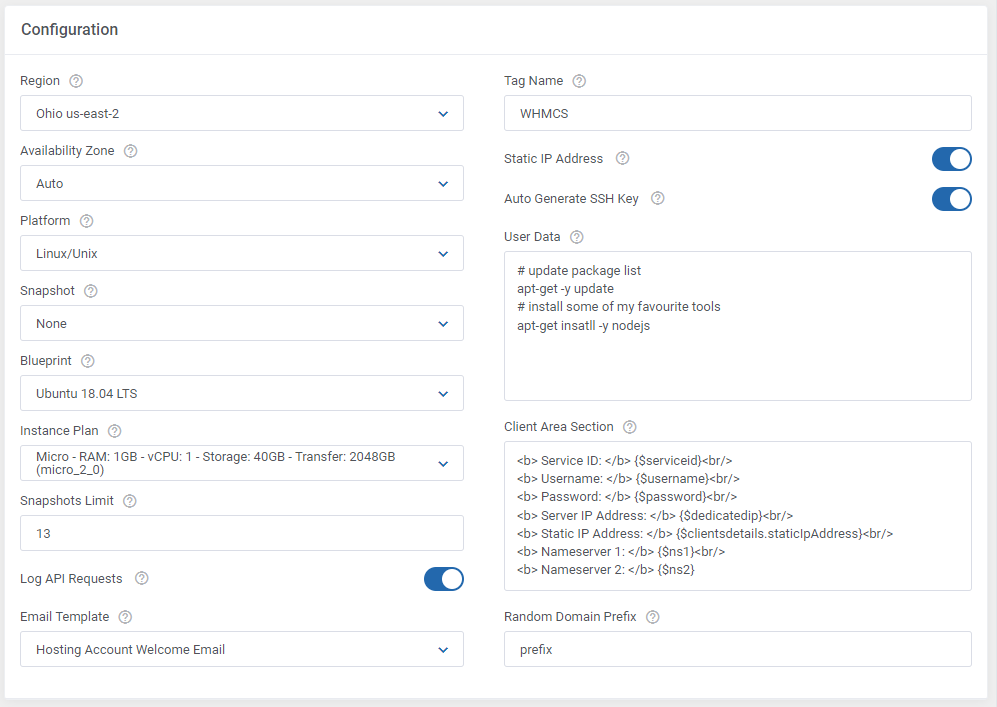Click the help icon next to Blueprint

tap(88, 360)
